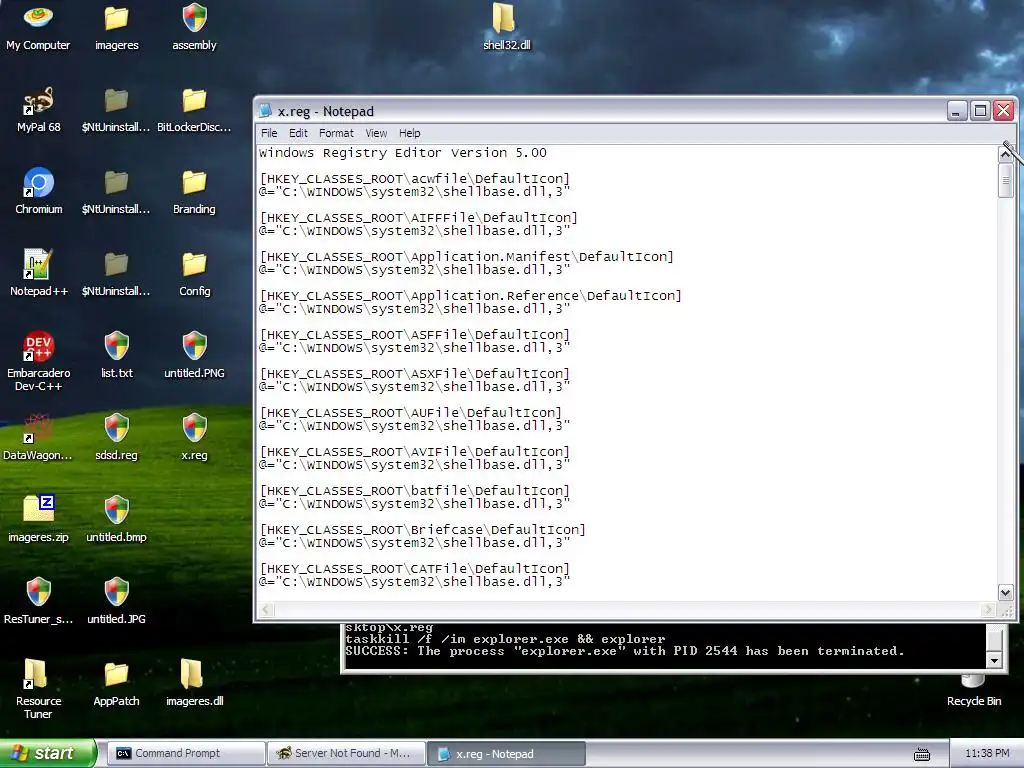Click the SUCCESS message in Command Prompt
The height and width of the screenshot is (768, 1024).
pos(625,651)
